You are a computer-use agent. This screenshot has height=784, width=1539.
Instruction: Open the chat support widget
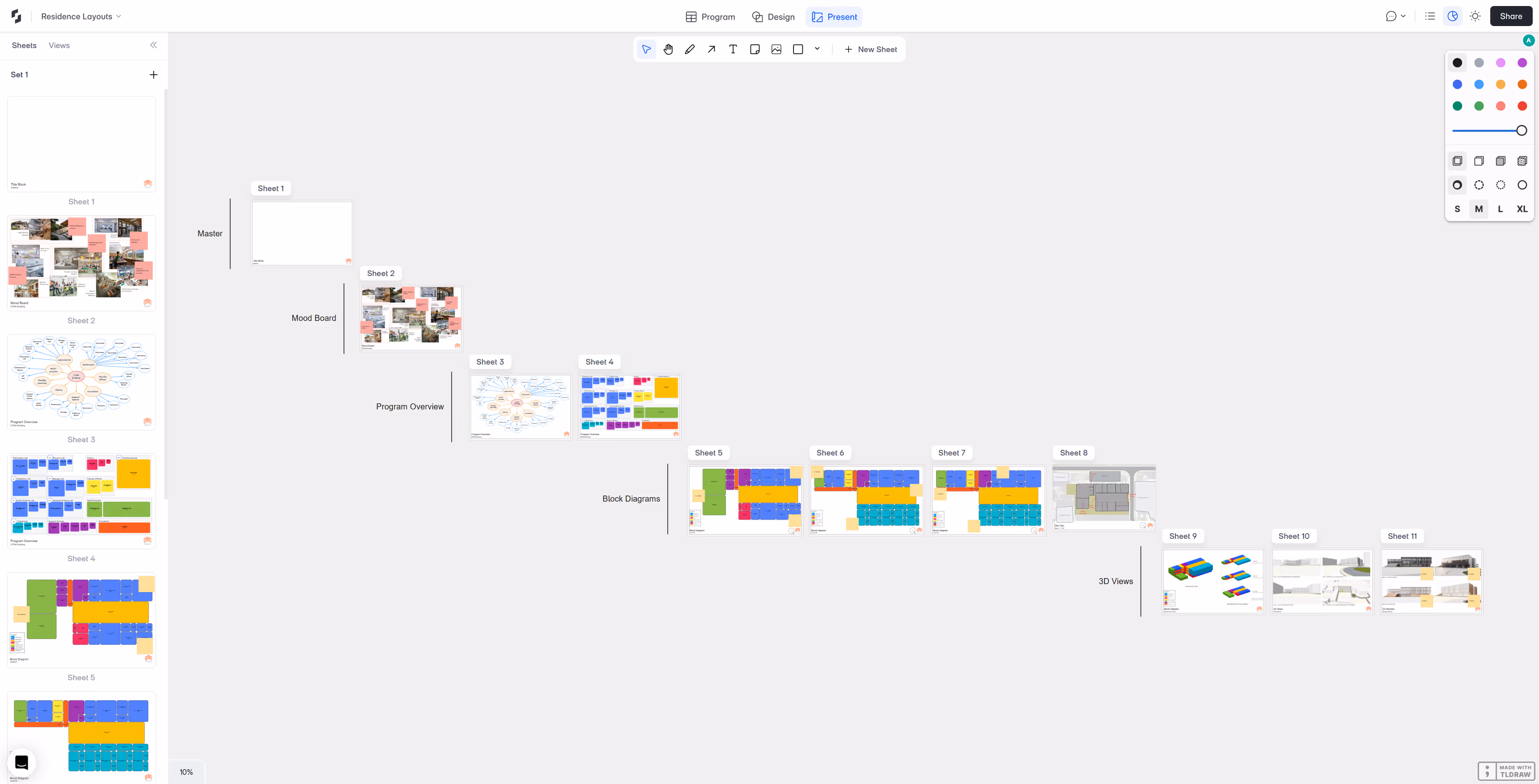click(x=22, y=762)
